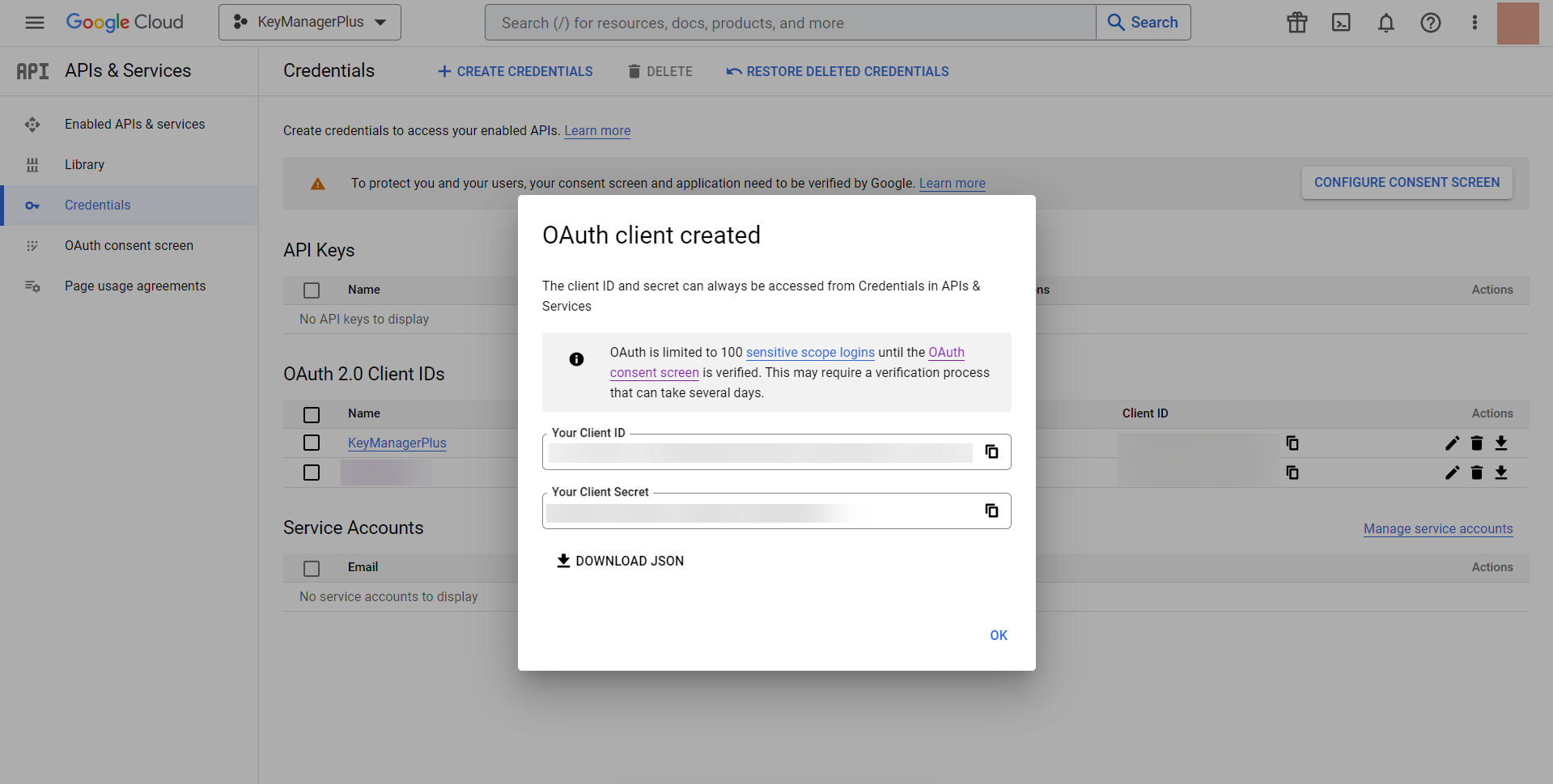The height and width of the screenshot is (784, 1553).
Task: Edit the KeyManagerPlus OAuth client with pencil icon
Action: (1451, 443)
